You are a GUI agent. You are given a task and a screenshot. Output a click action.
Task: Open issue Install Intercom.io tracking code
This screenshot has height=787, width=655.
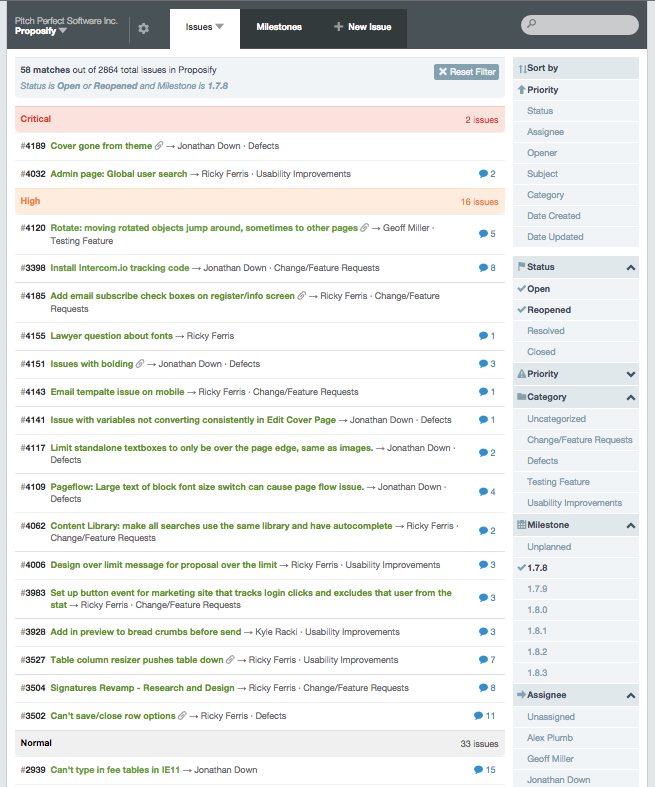120,268
